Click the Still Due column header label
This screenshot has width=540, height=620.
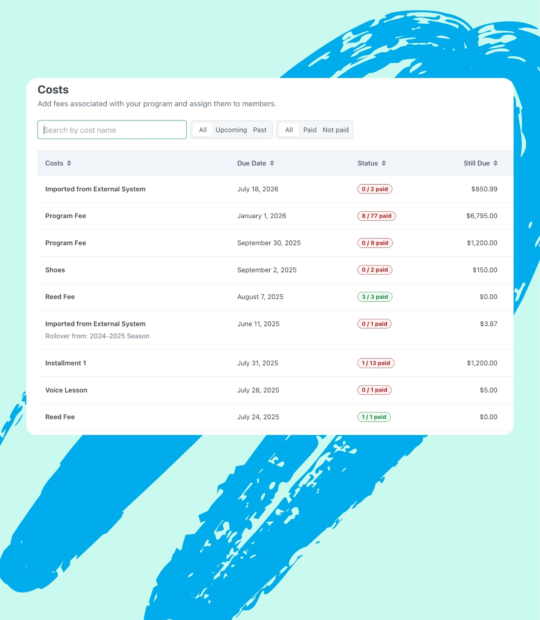pos(477,163)
